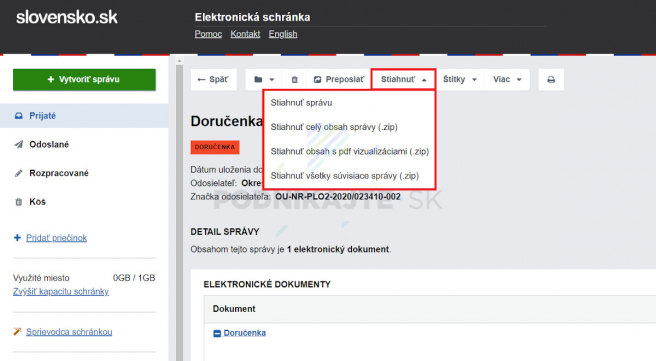Go back with the Späť button

213,79
